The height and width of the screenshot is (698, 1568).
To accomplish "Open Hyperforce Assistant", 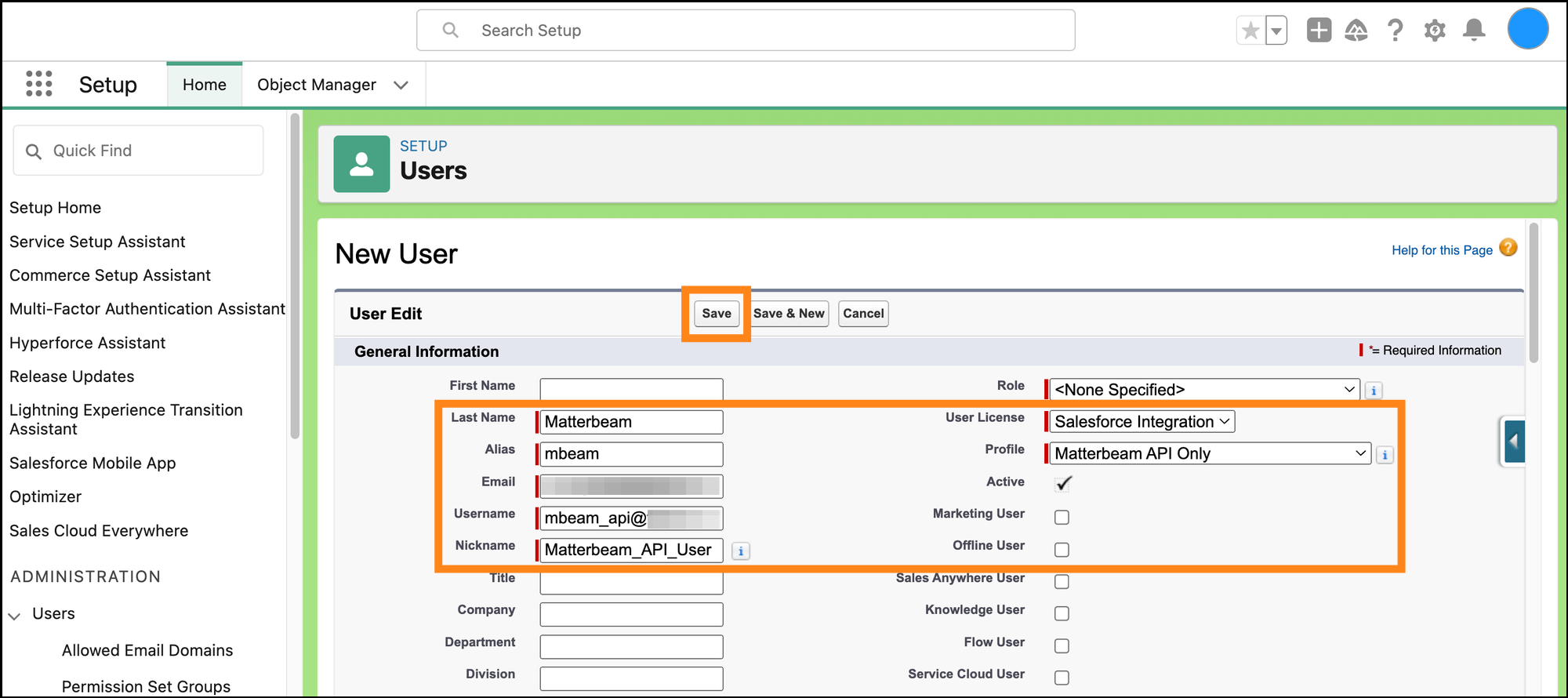I will (x=87, y=343).
